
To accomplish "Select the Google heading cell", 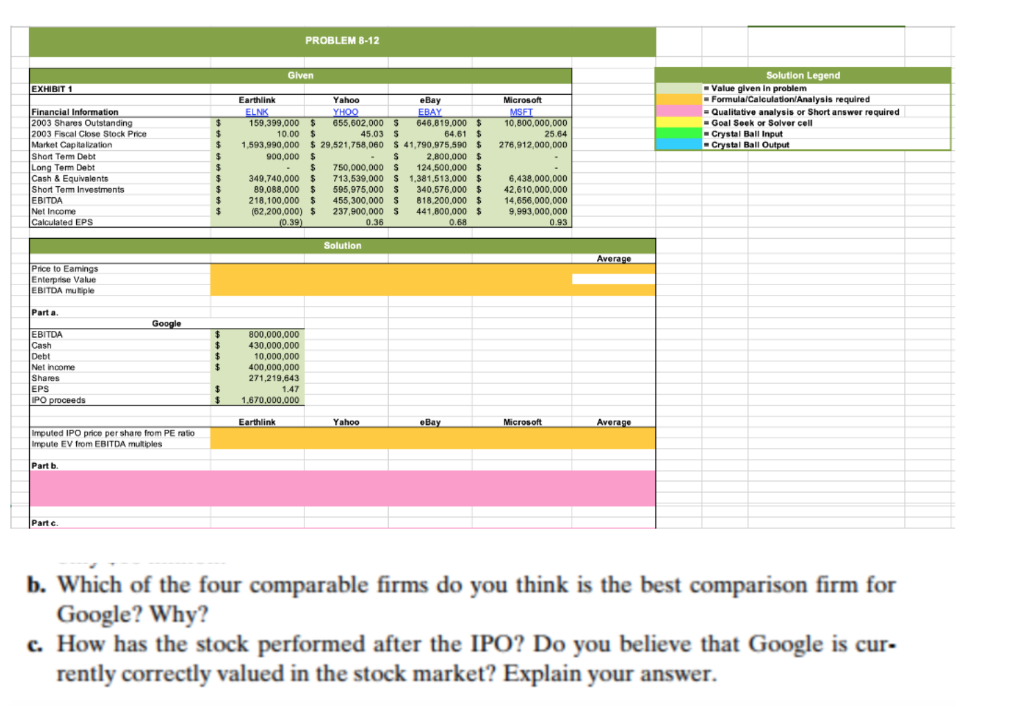I will (167, 324).
